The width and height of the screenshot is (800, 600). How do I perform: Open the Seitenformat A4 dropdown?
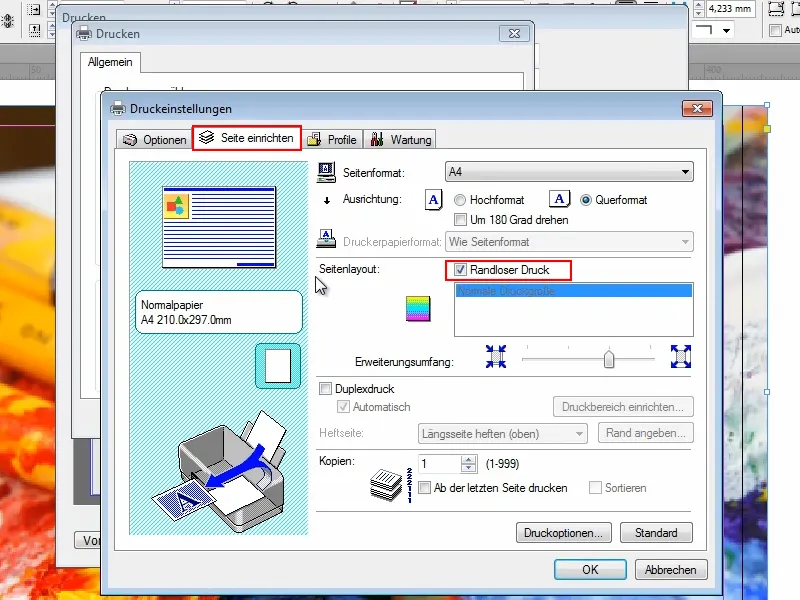683,171
